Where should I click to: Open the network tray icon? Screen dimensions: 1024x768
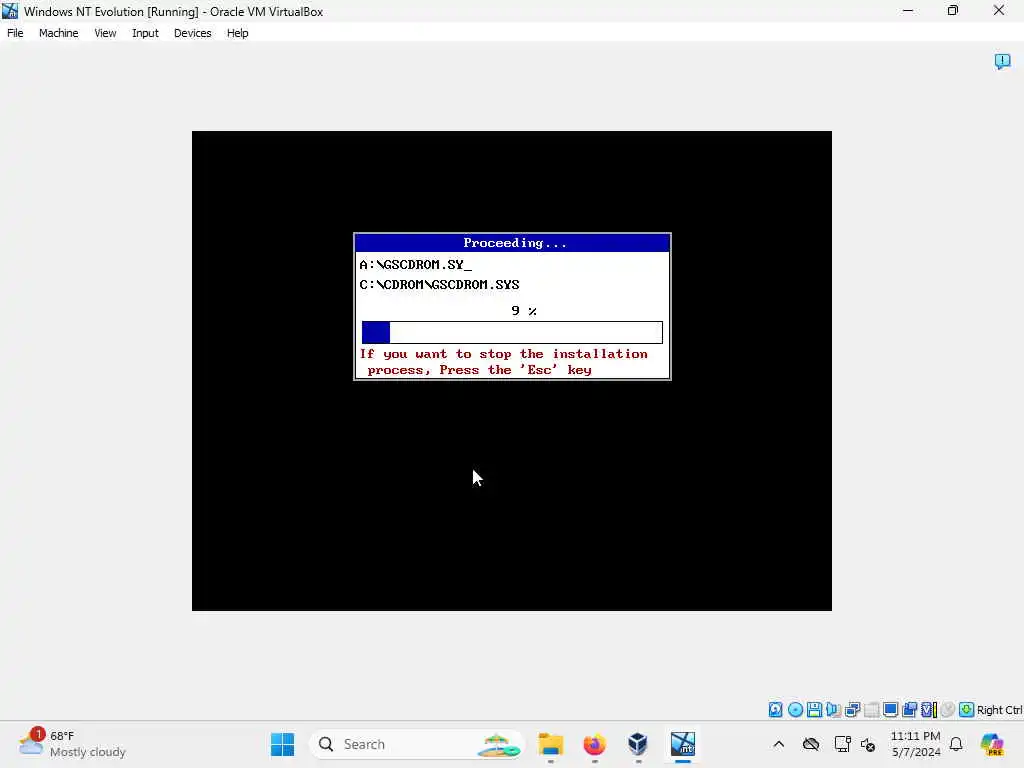tap(842, 744)
